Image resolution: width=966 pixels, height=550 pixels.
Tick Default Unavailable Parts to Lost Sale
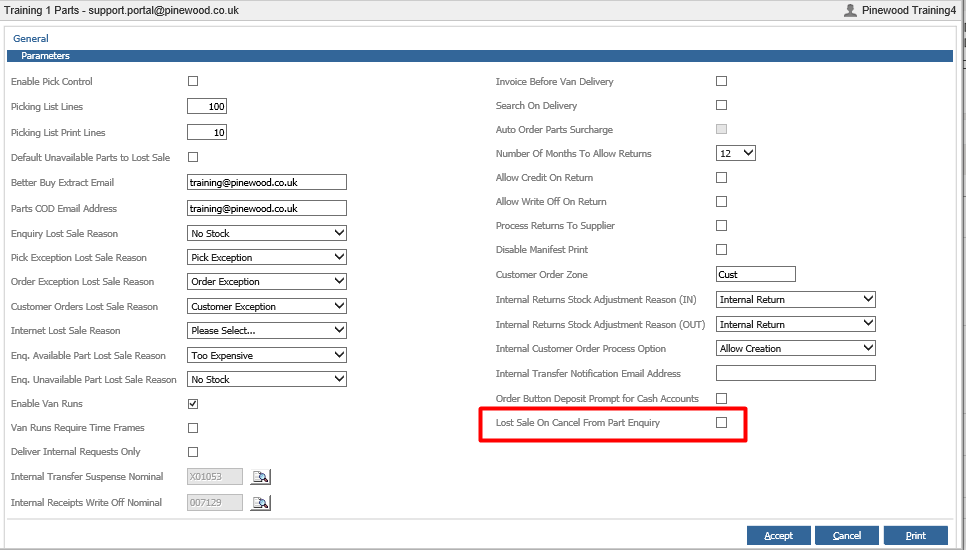[x=193, y=157]
